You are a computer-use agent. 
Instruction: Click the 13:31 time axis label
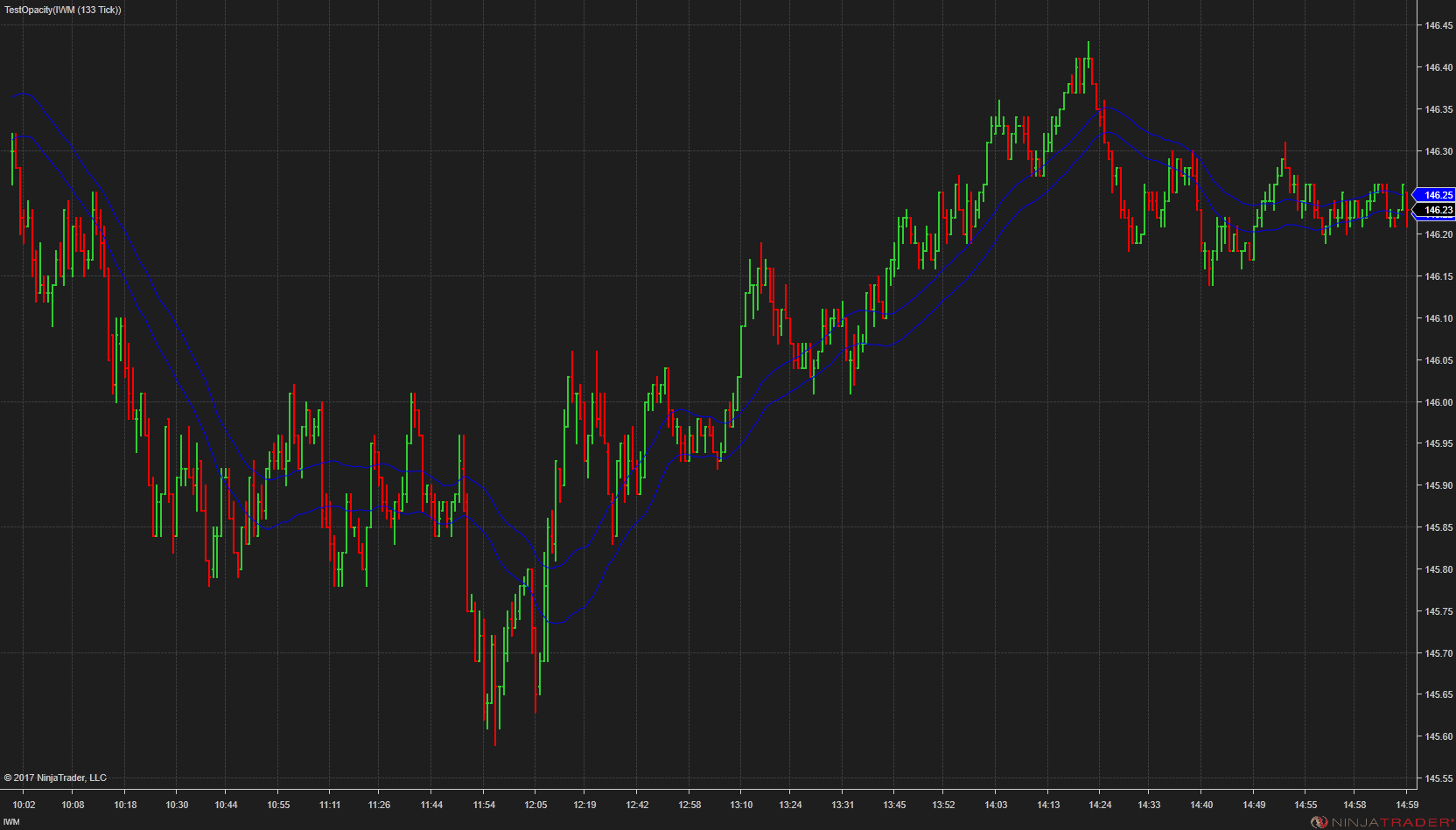[843, 805]
